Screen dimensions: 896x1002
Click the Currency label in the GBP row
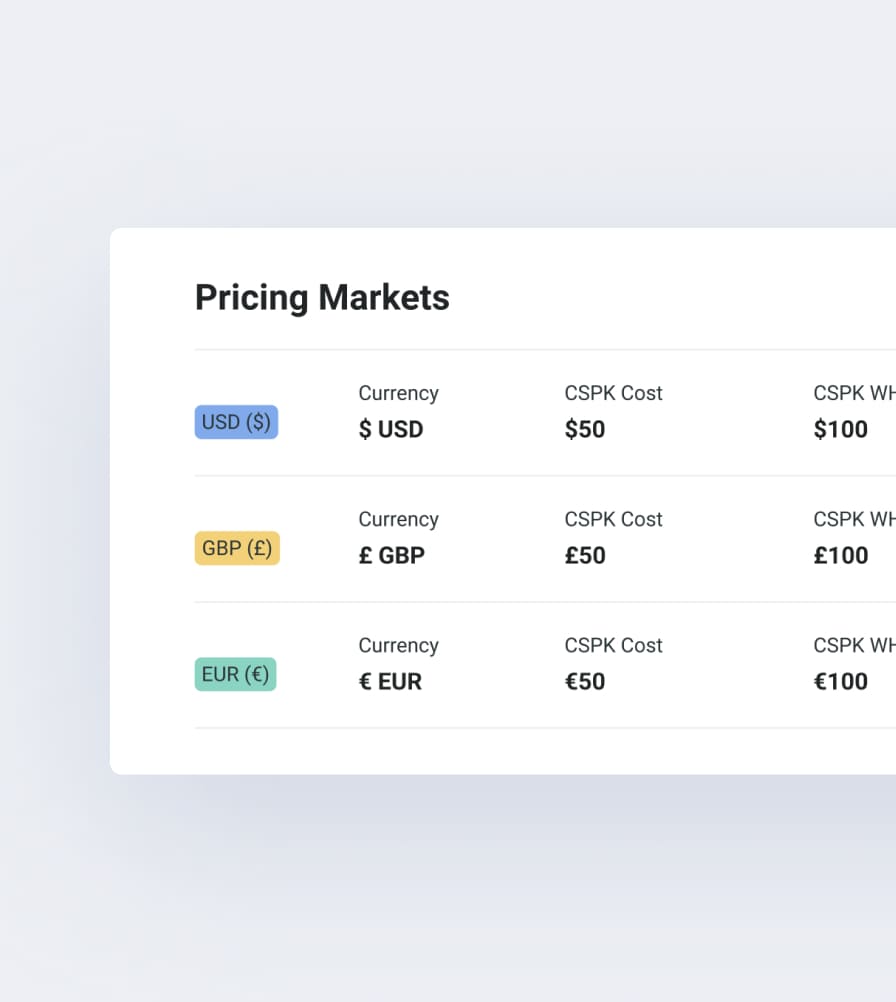[398, 519]
